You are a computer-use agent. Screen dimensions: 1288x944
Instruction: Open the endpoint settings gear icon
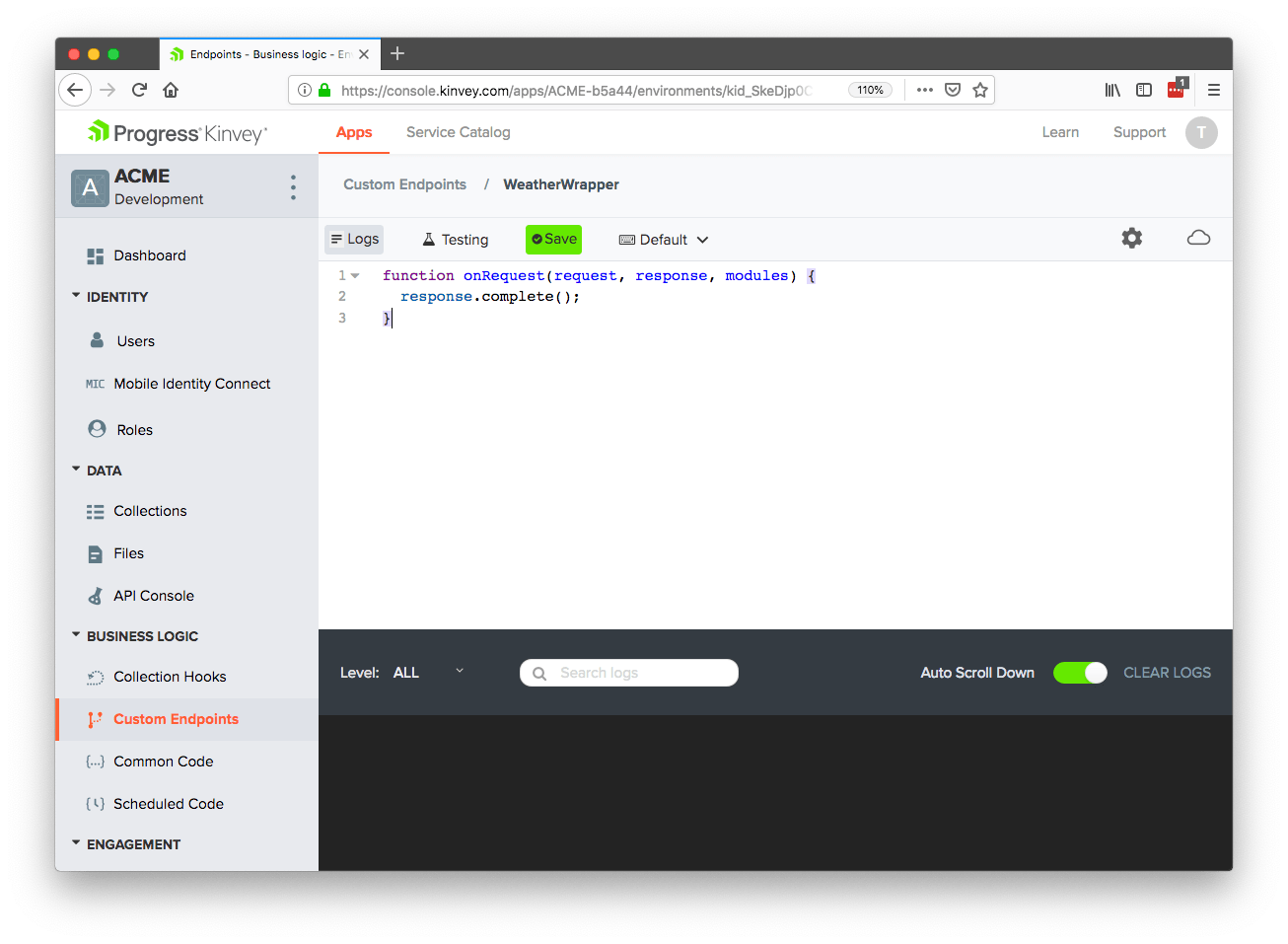point(1131,238)
